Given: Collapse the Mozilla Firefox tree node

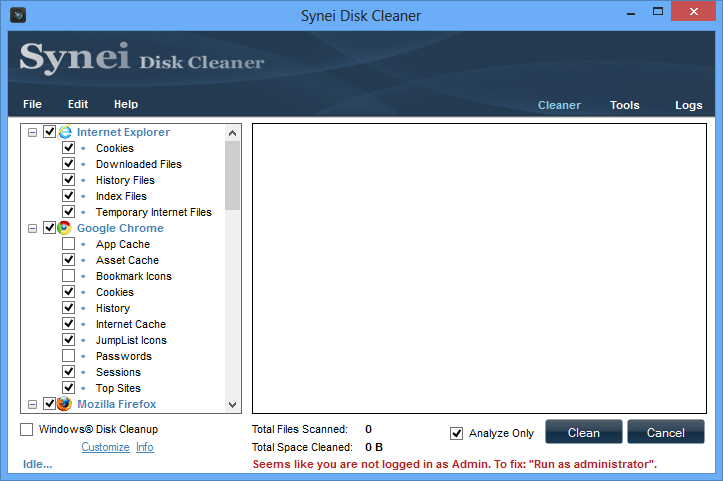Looking at the screenshot, I should point(32,404).
